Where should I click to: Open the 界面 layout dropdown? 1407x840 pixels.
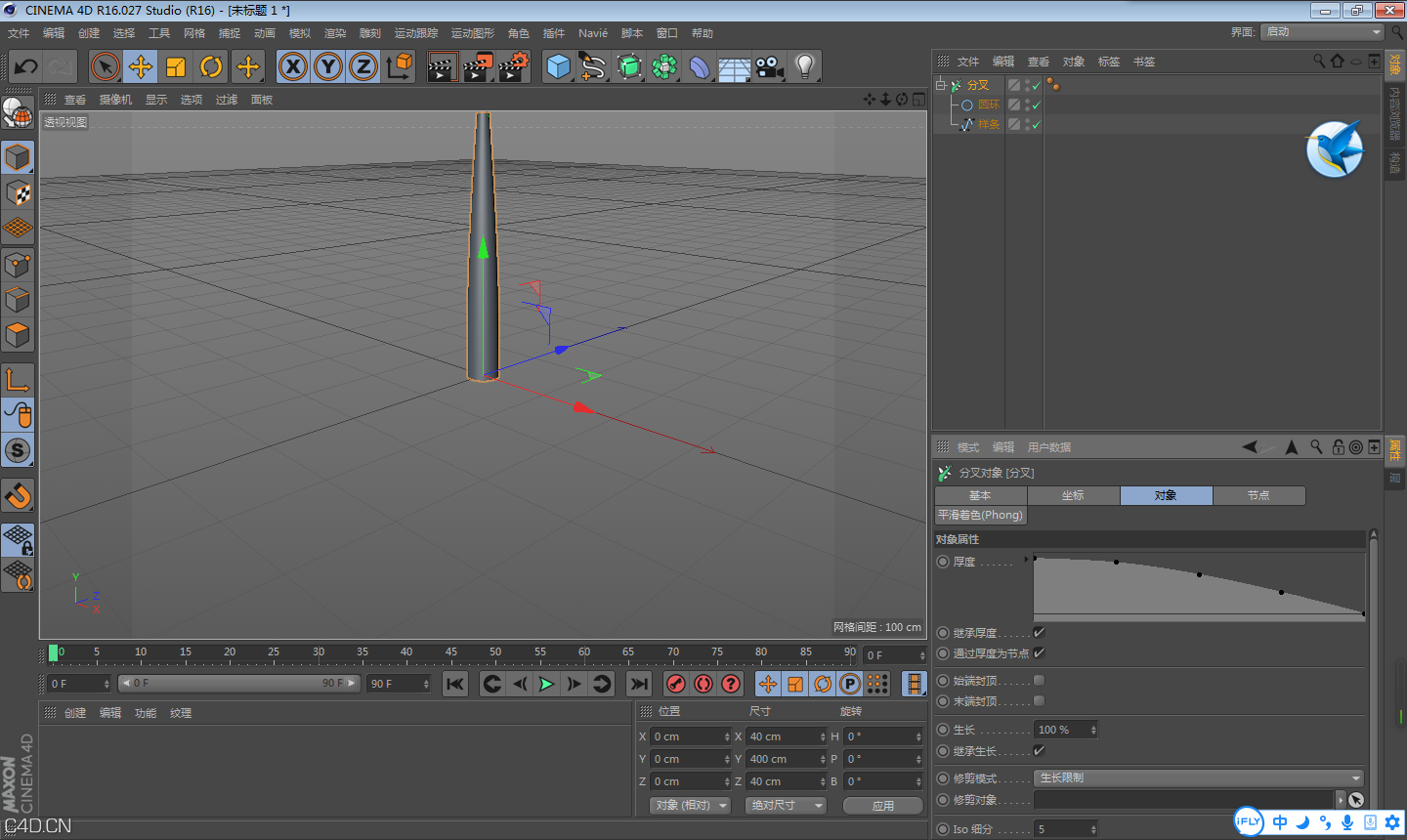click(x=1322, y=32)
